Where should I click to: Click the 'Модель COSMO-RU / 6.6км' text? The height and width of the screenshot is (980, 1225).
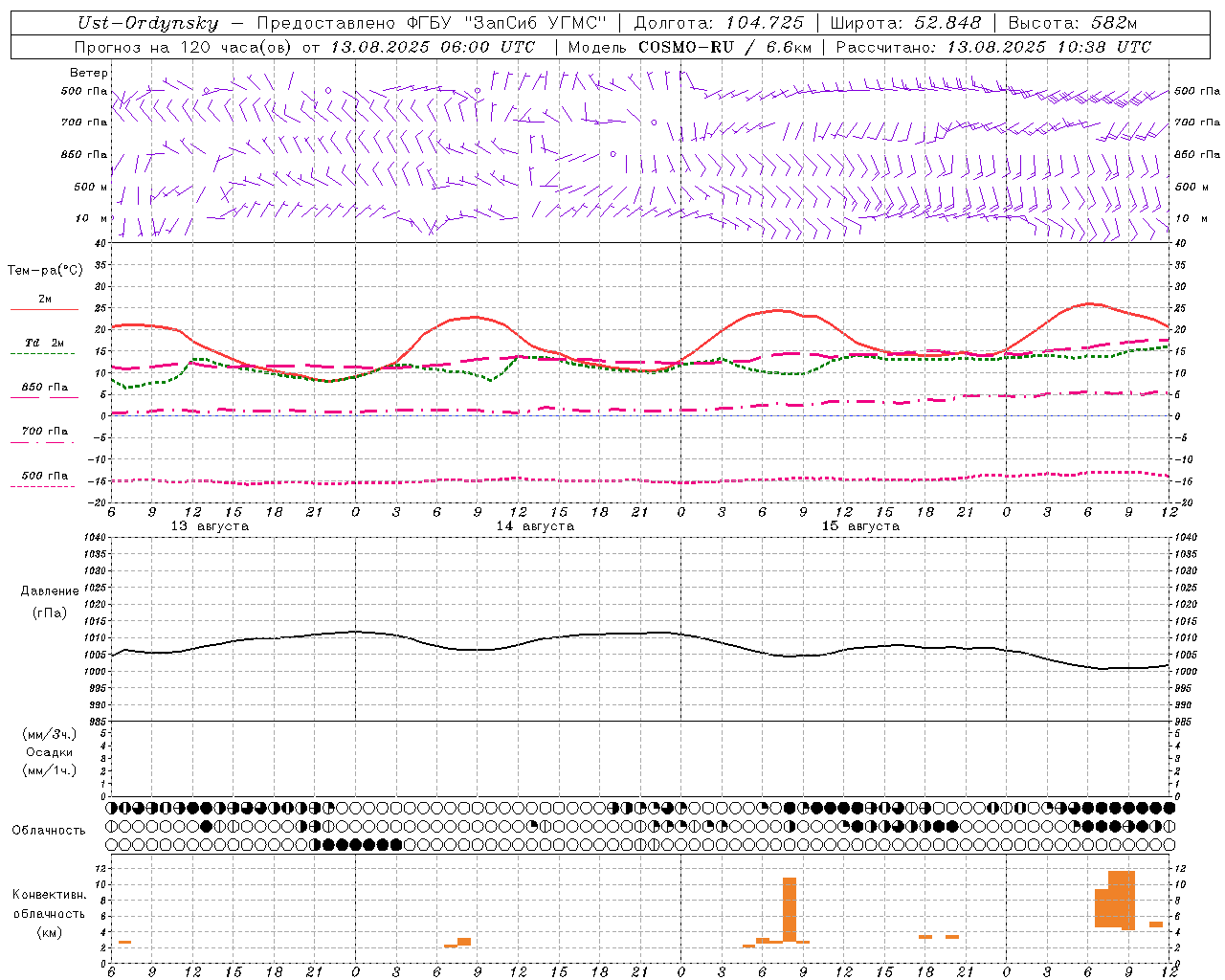pos(690,47)
